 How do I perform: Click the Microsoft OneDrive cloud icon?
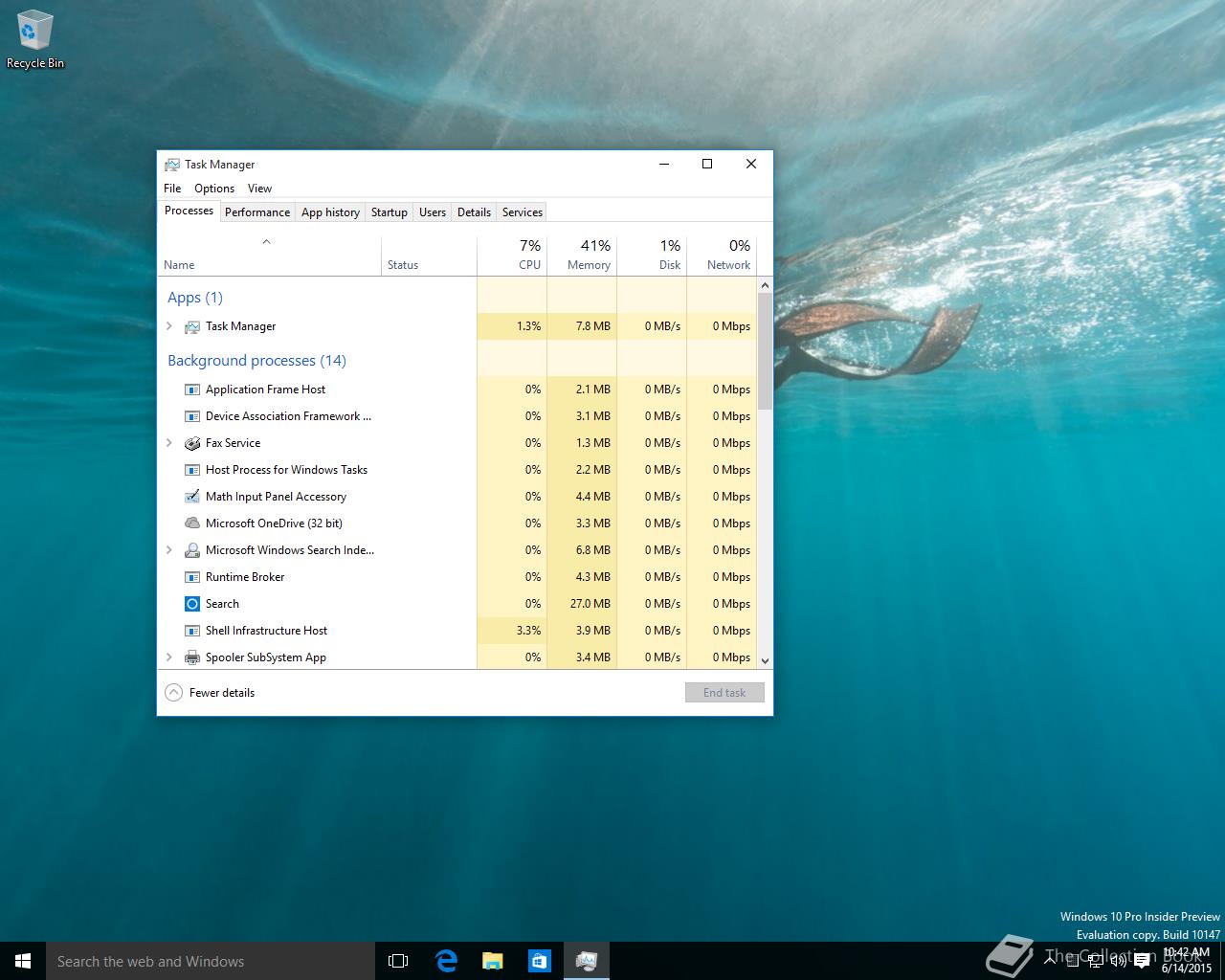[x=191, y=523]
